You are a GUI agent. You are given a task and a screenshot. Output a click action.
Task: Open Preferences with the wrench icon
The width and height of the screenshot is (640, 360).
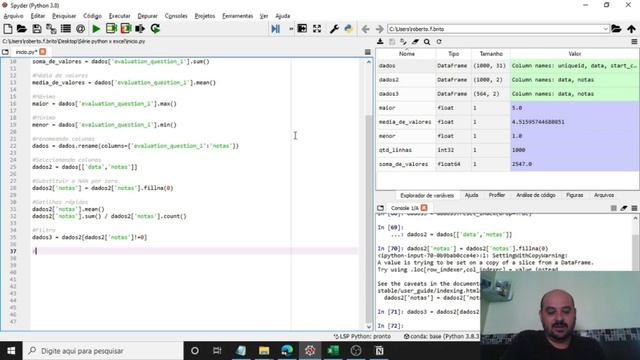[x=334, y=29]
